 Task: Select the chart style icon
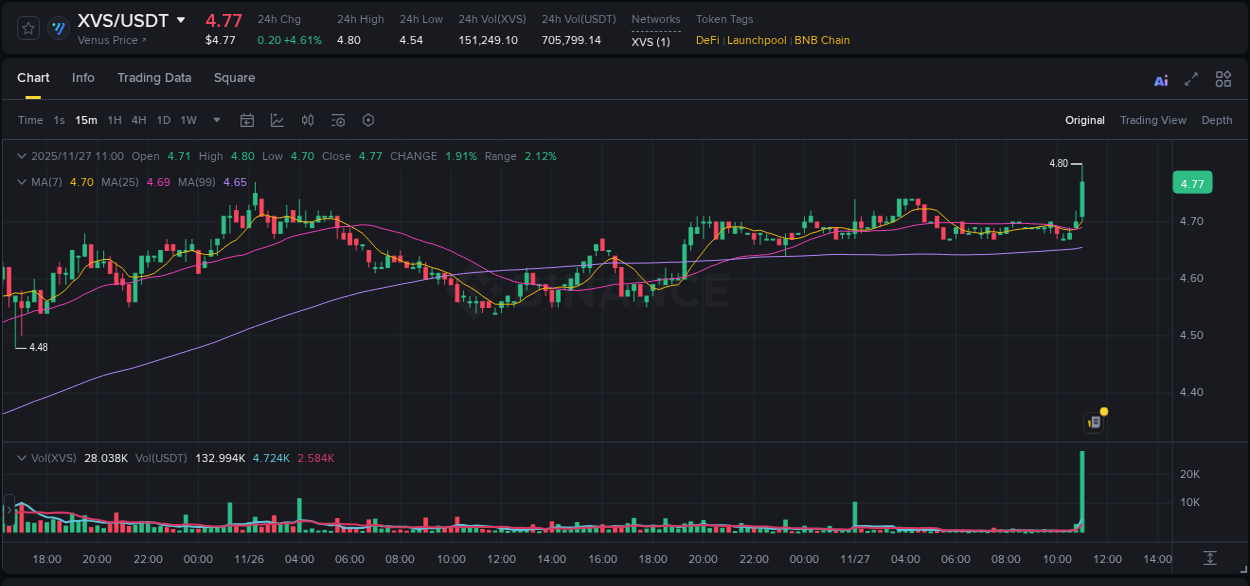coord(277,120)
